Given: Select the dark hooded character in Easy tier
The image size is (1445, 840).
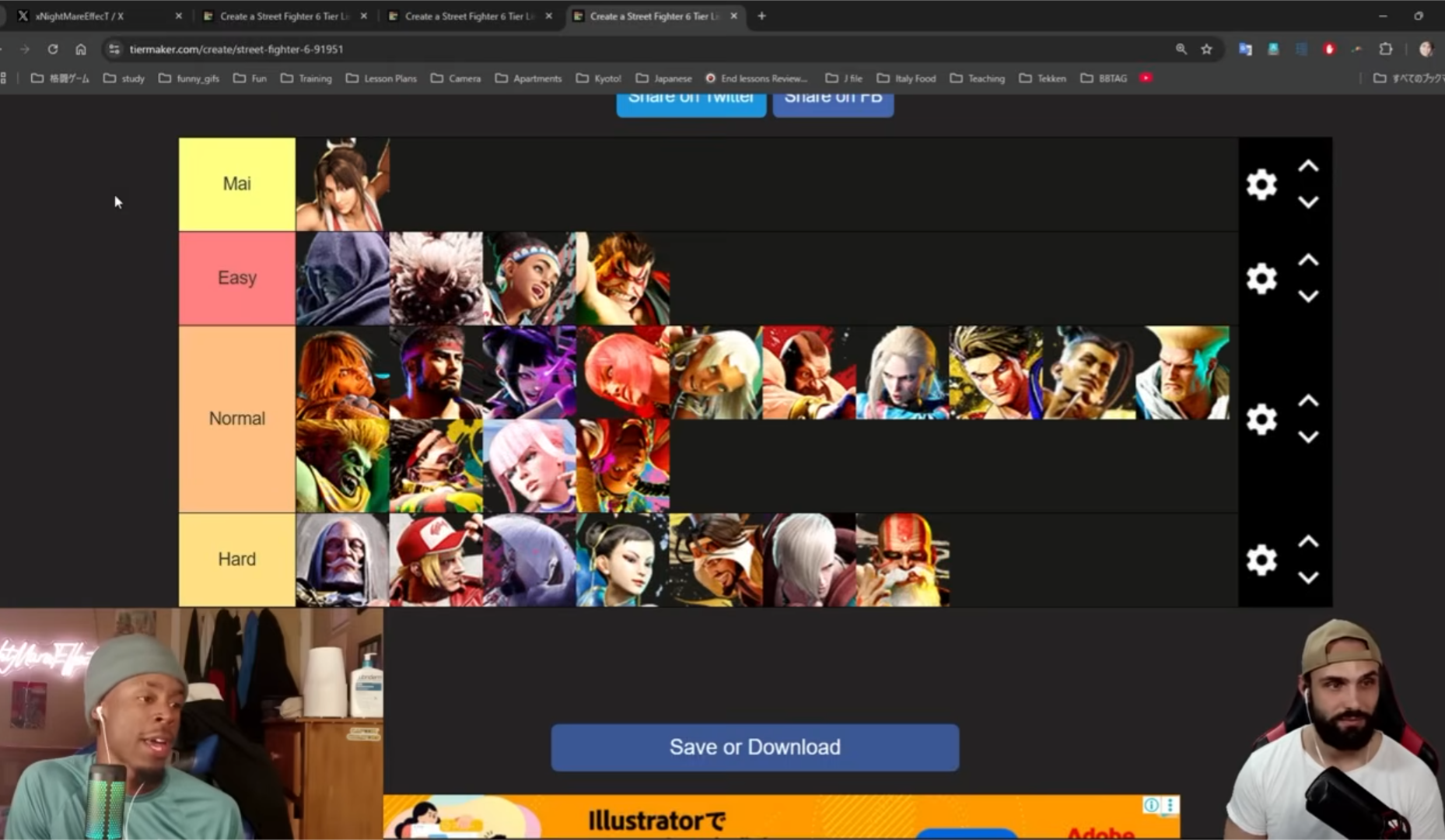Looking at the screenshot, I should pos(343,278).
